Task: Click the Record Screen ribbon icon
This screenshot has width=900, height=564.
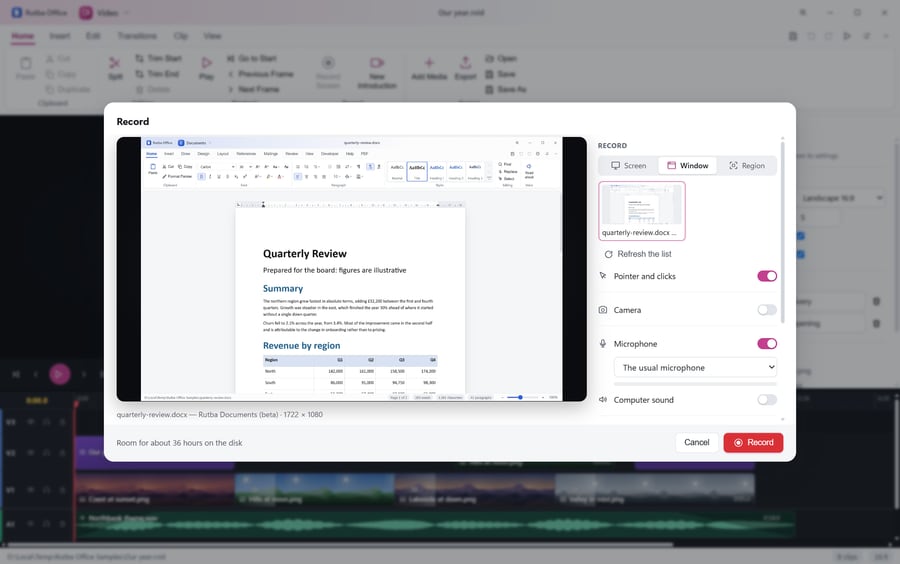Action: click(328, 63)
